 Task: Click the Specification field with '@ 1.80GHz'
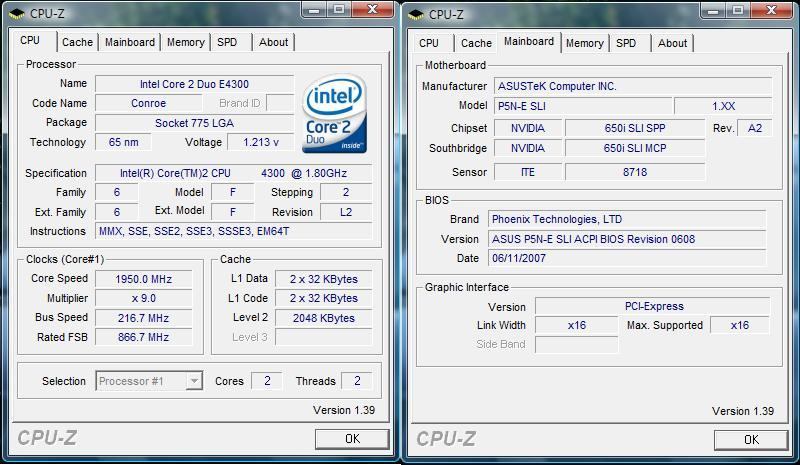[234, 173]
